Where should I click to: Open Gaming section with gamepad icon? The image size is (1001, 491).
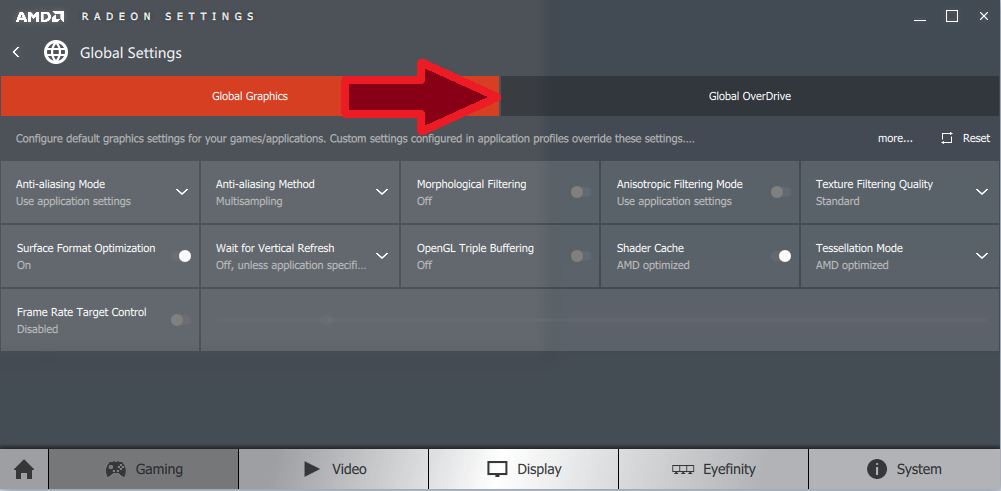tap(144, 469)
